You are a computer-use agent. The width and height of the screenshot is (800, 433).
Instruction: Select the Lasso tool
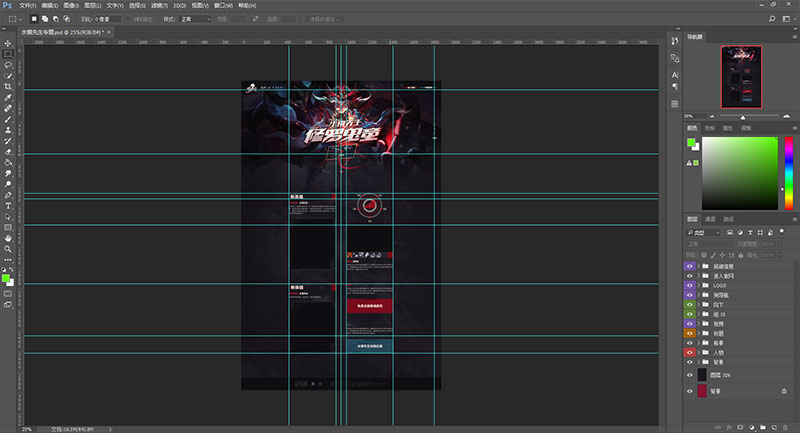tap(8, 65)
